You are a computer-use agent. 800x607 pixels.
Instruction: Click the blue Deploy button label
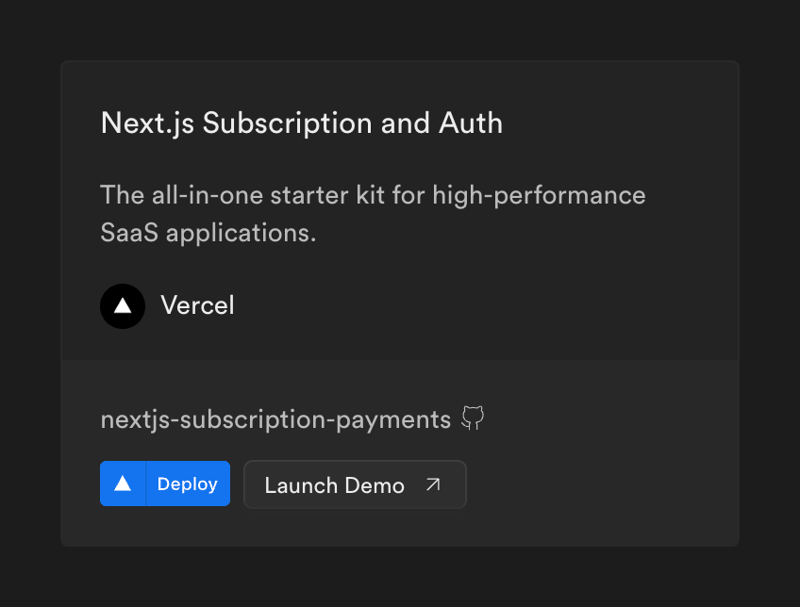pyautogui.click(x=186, y=483)
